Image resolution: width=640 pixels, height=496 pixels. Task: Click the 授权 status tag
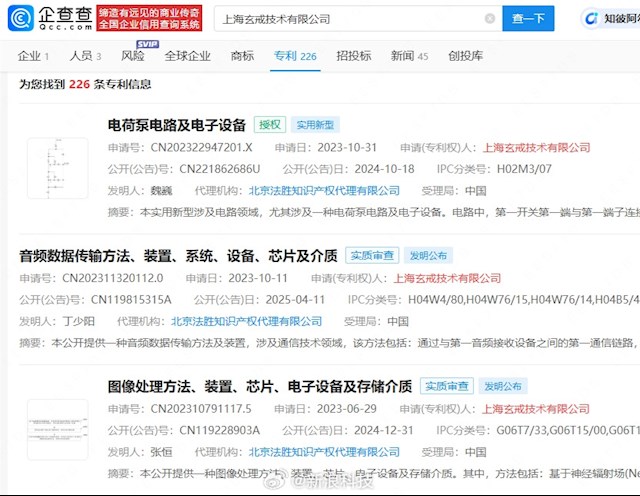click(270, 125)
